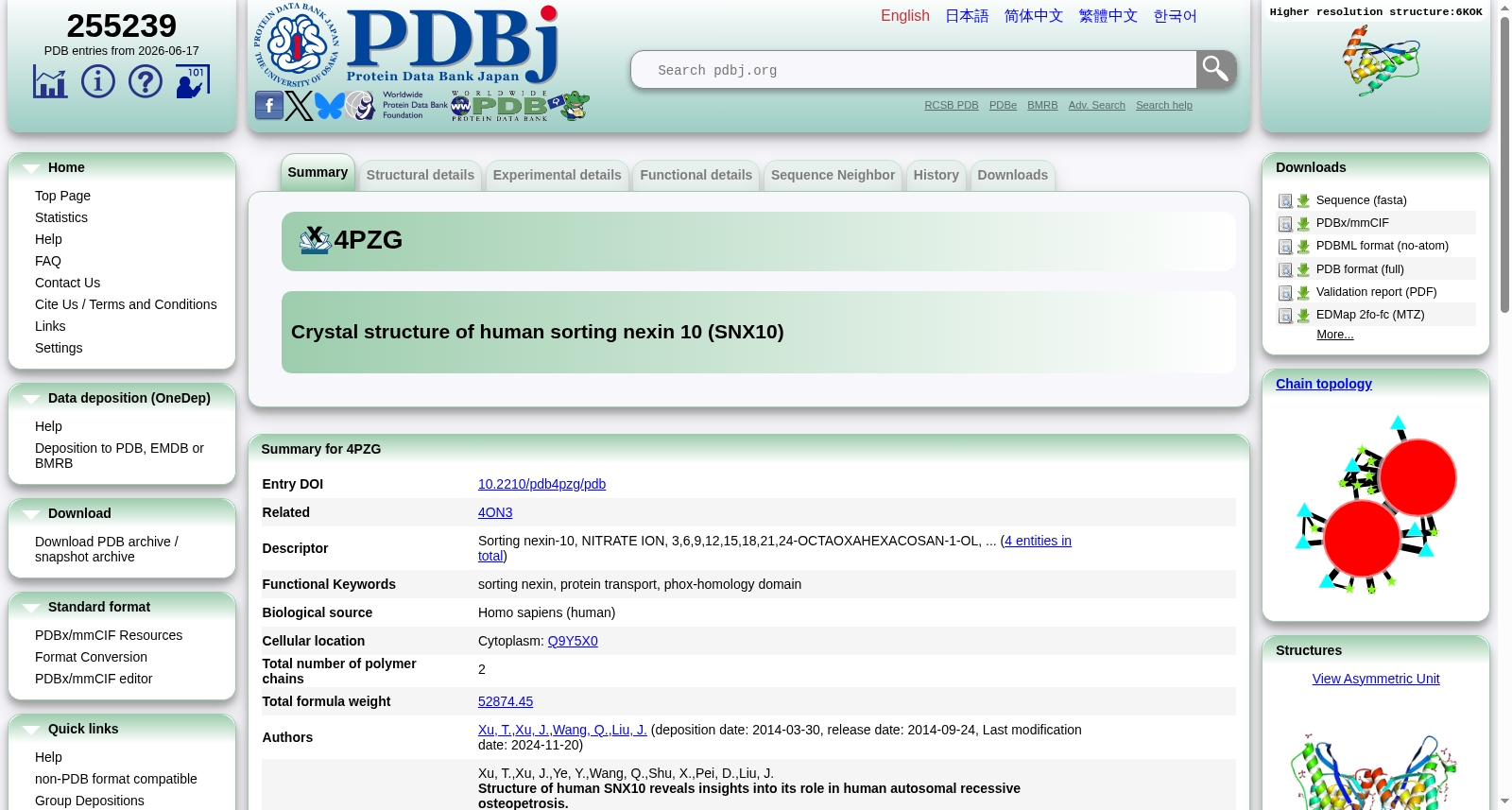Open the PDBj Facebook page icon
The image size is (1512, 810).
pyautogui.click(x=269, y=106)
